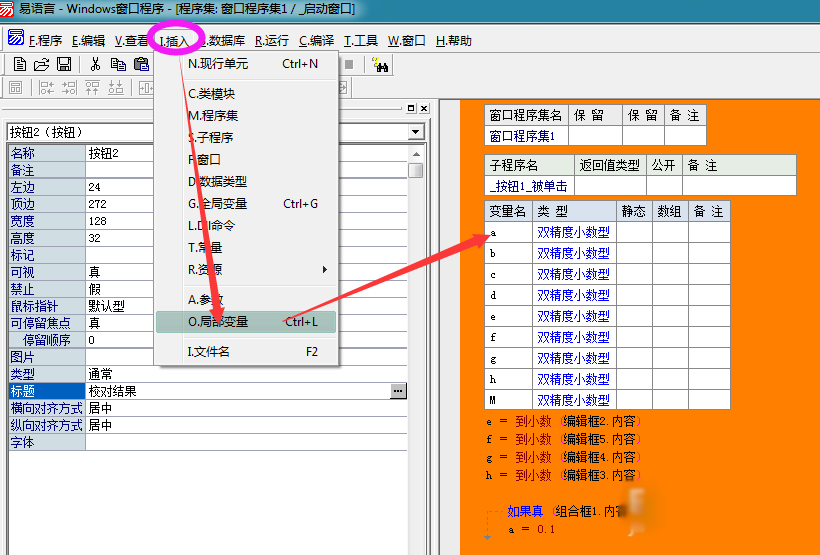Click the 静态 cell for variable a
This screenshot has width=820, height=555.
point(634,232)
